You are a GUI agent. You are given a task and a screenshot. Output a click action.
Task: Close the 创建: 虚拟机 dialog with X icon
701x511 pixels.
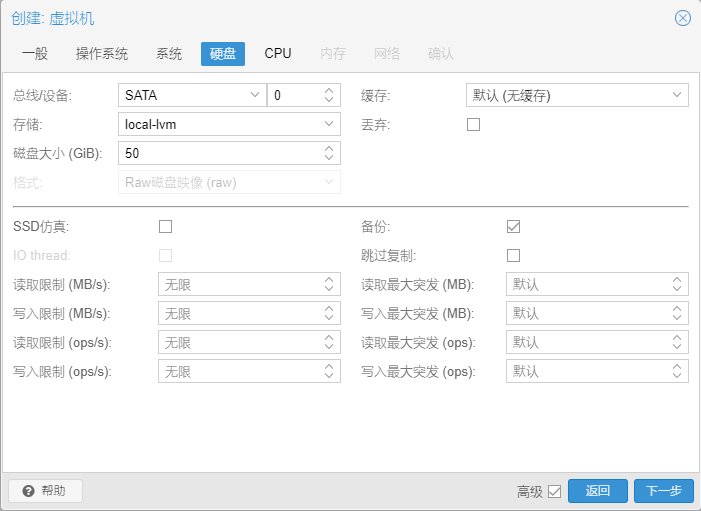point(682,18)
